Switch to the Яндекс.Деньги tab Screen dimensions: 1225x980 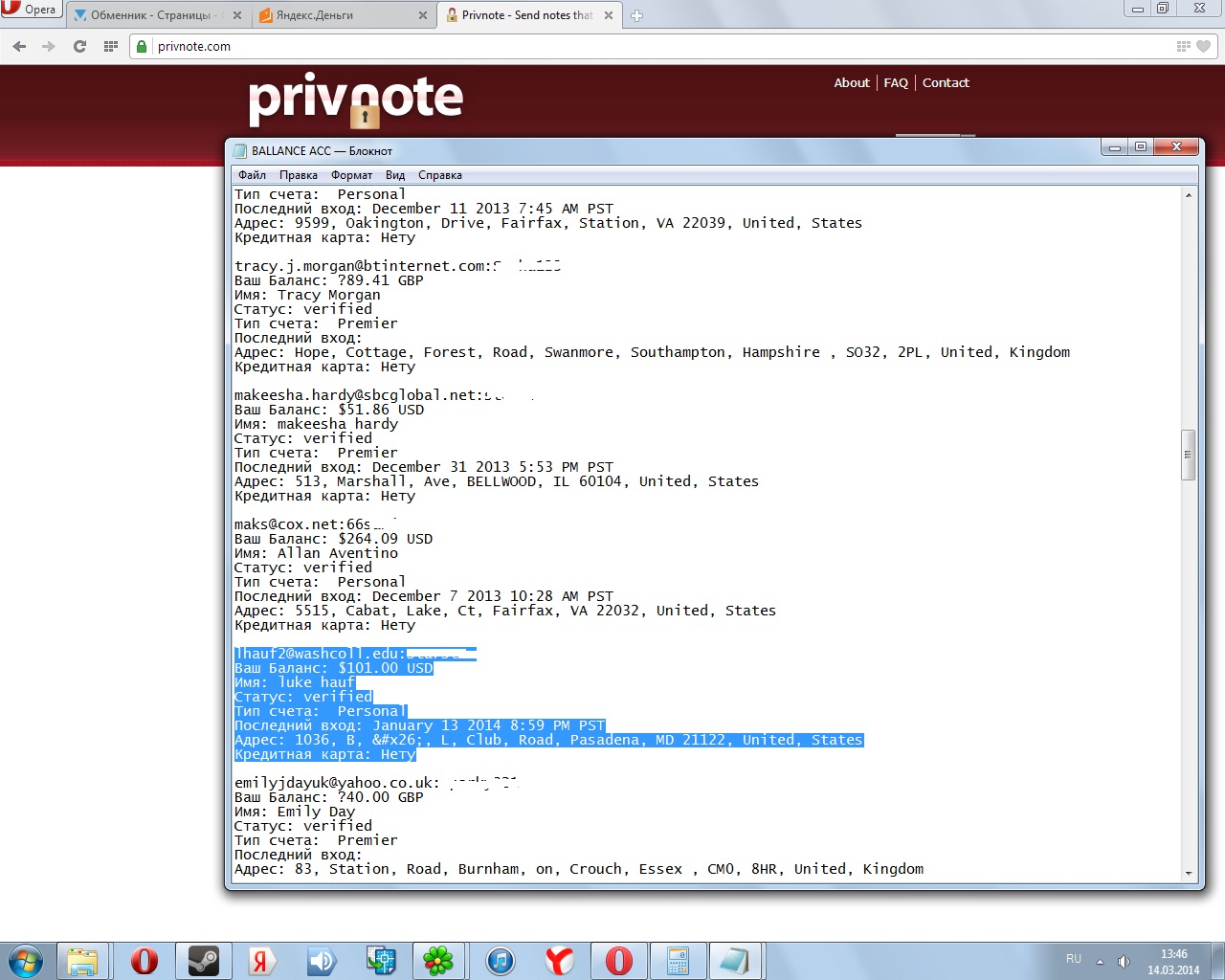tap(344, 15)
